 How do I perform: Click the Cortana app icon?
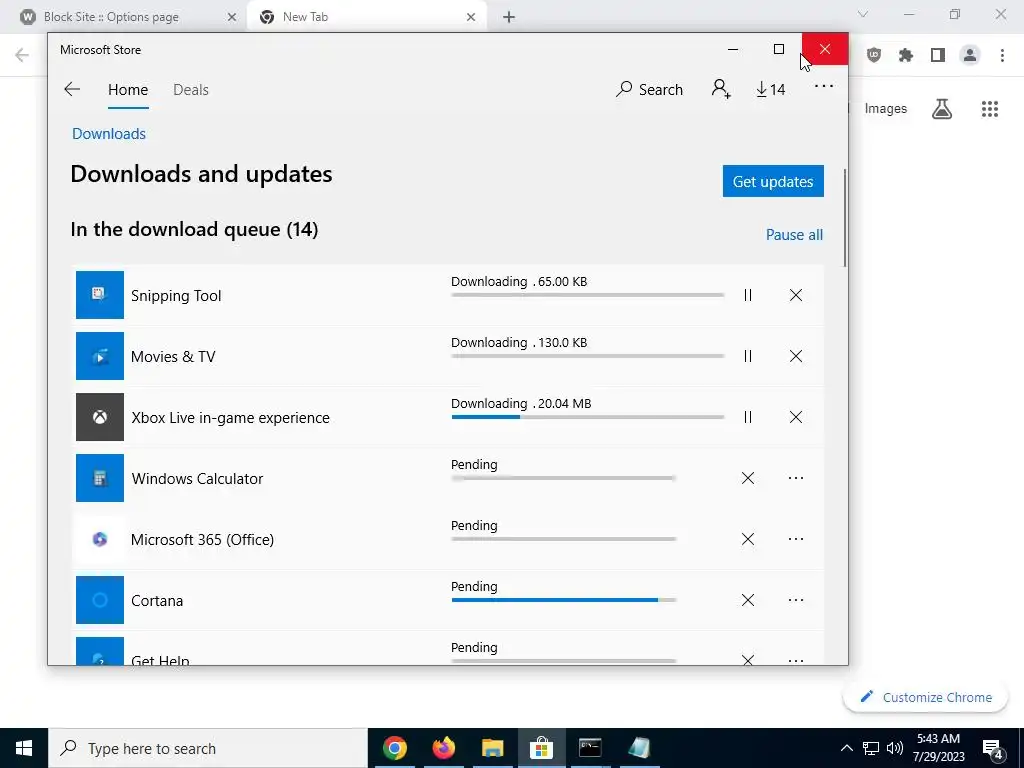point(100,600)
